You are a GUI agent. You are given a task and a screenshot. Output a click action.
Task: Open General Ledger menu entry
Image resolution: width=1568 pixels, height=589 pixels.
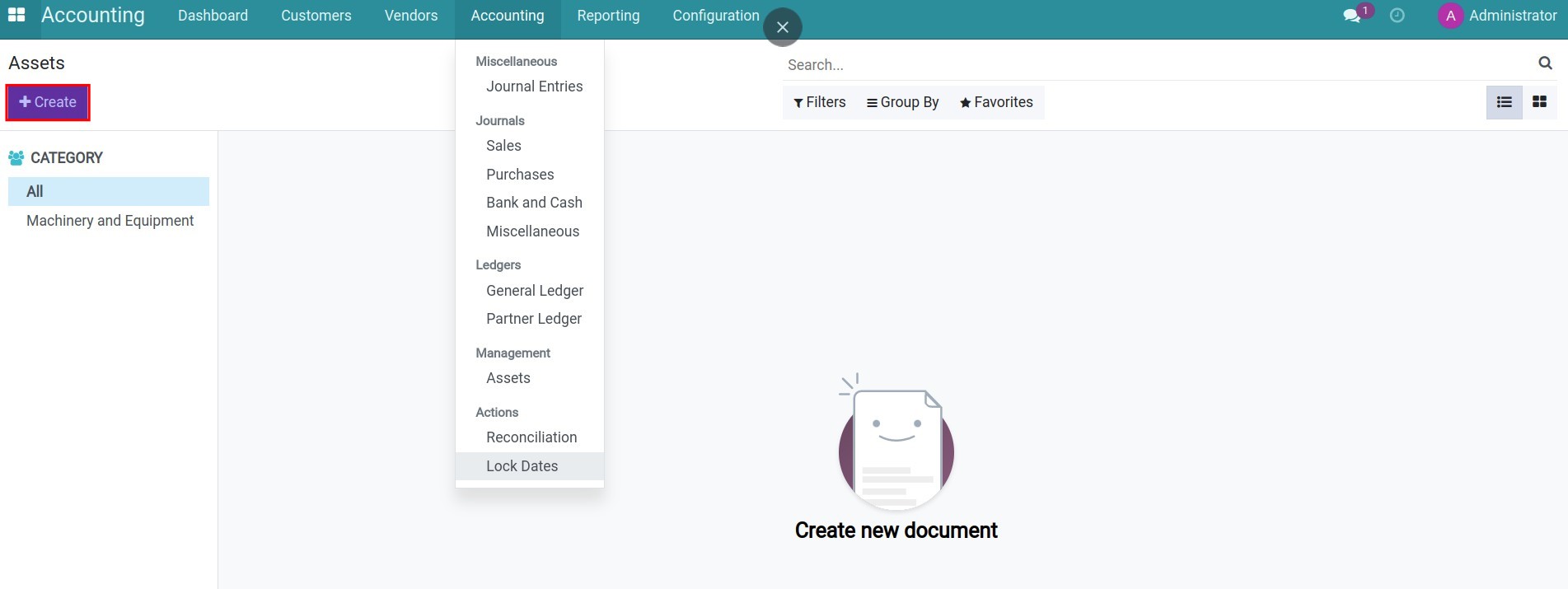tap(534, 291)
